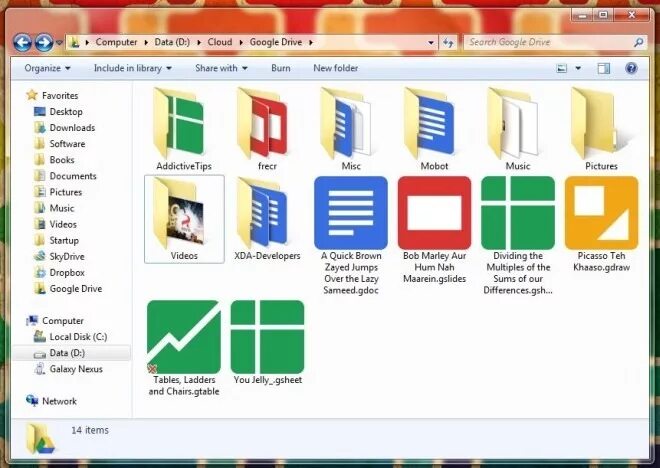Screen dimensions: 660x468
Task: Expand arrow after Computer in breadcrumb
Action: pyautogui.click(x=146, y=43)
